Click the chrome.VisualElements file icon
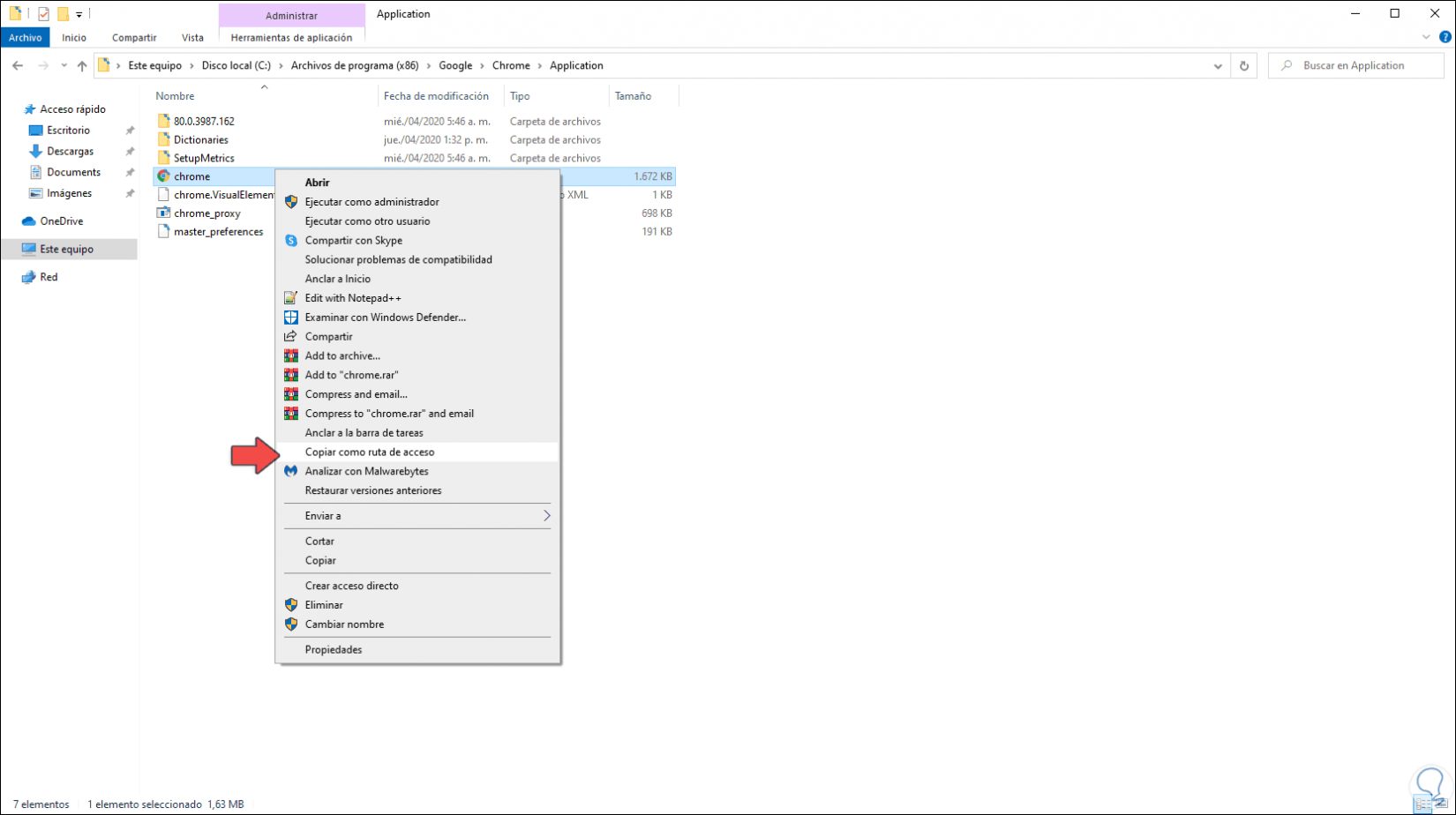 [x=163, y=195]
